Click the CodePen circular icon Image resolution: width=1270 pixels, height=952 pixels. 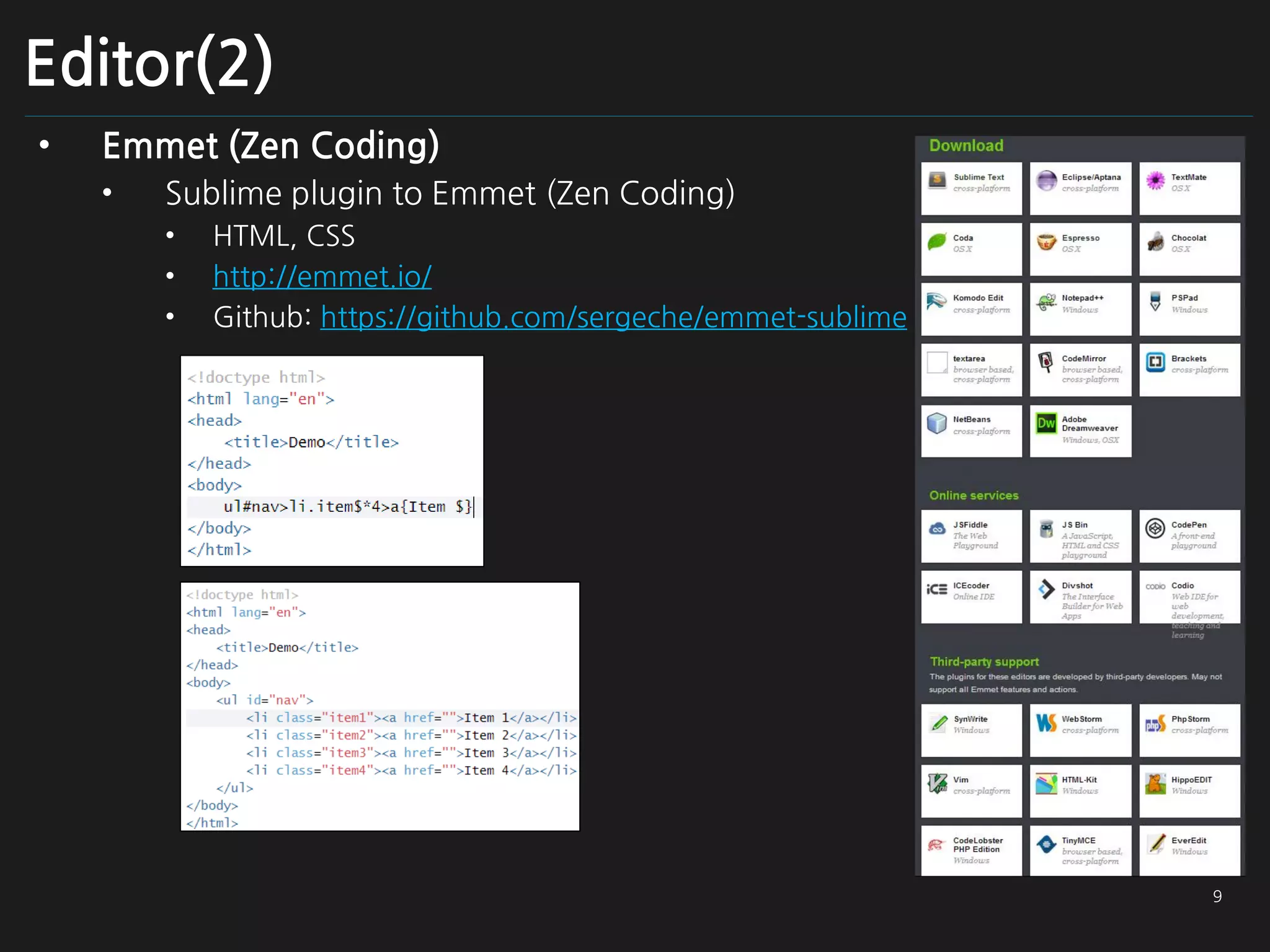point(1155,529)
